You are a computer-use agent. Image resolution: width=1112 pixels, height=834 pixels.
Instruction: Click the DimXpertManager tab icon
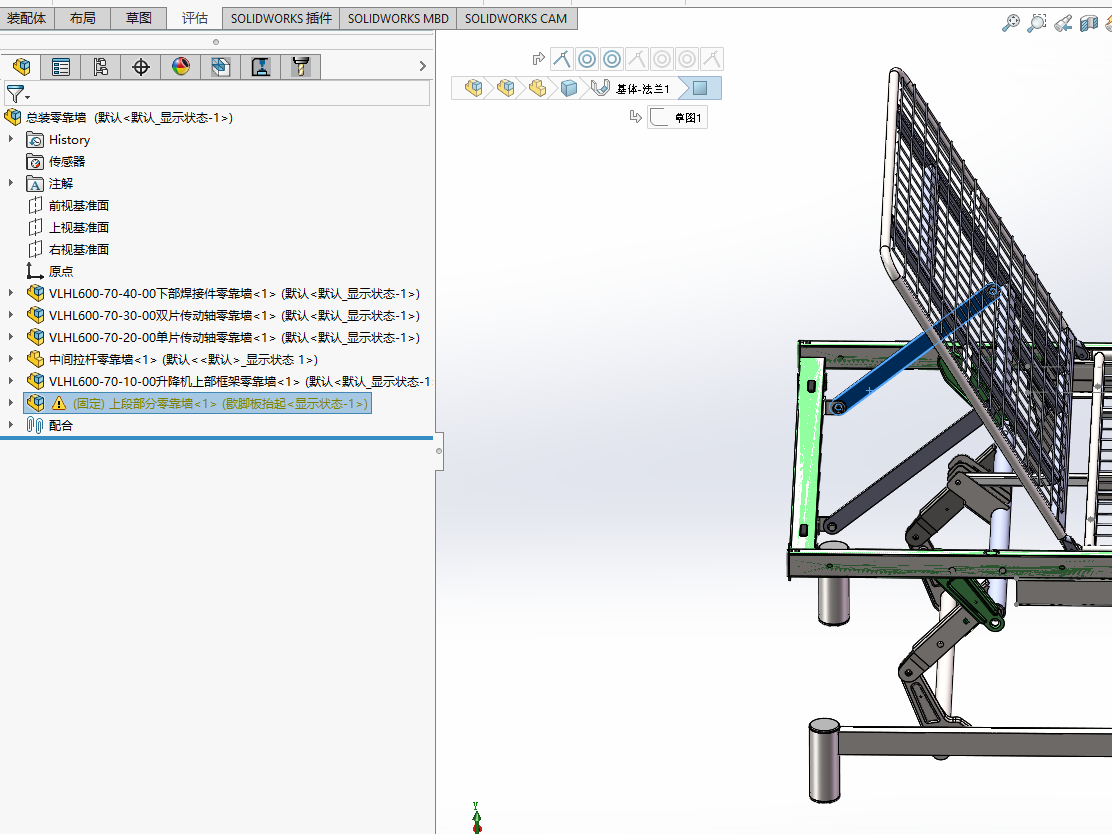140,66
